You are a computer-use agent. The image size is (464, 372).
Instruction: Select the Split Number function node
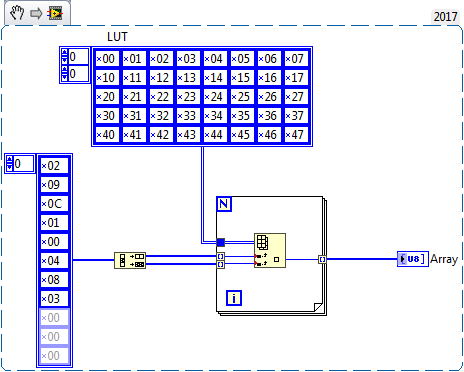point(130,260)
